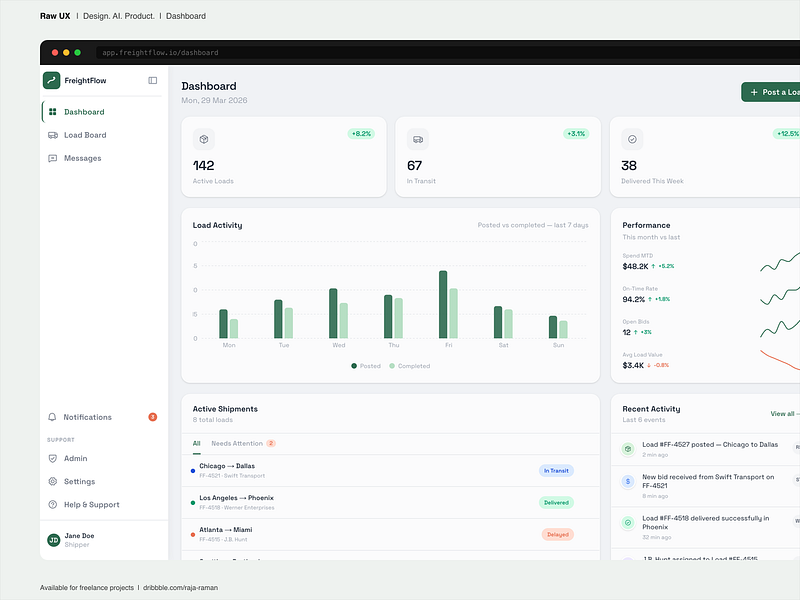Click the new bid dollar icon

coord(628,481)
